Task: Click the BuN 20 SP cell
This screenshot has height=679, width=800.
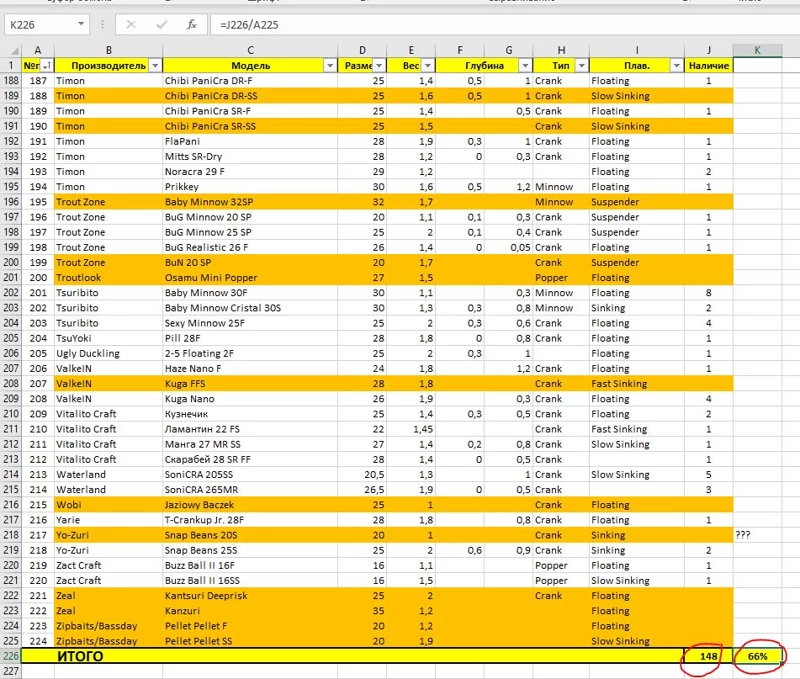Action: [x=250, y=263]
